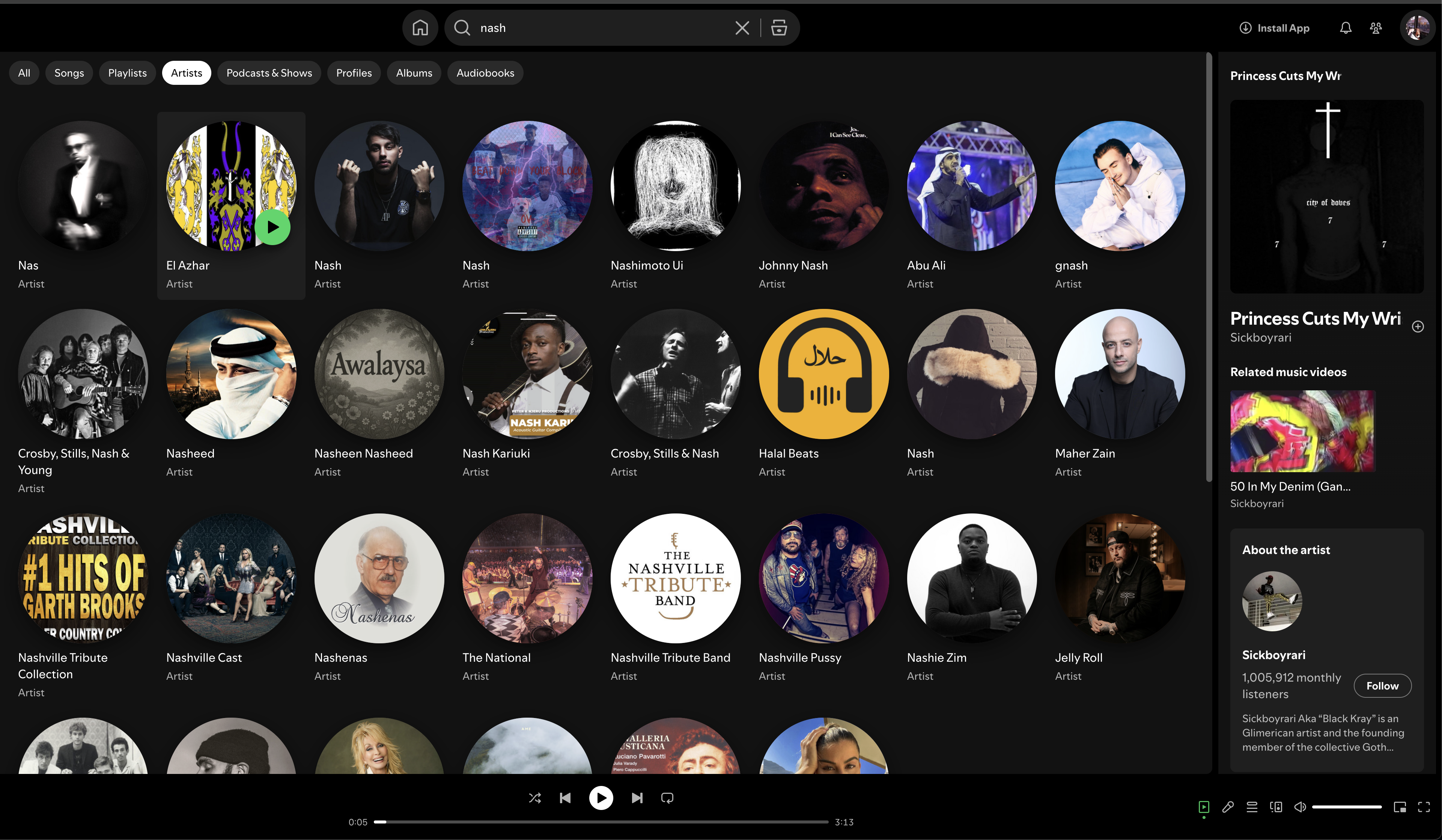
Task: Open the Browse icon next to search
Action: [x=779, y=27]
